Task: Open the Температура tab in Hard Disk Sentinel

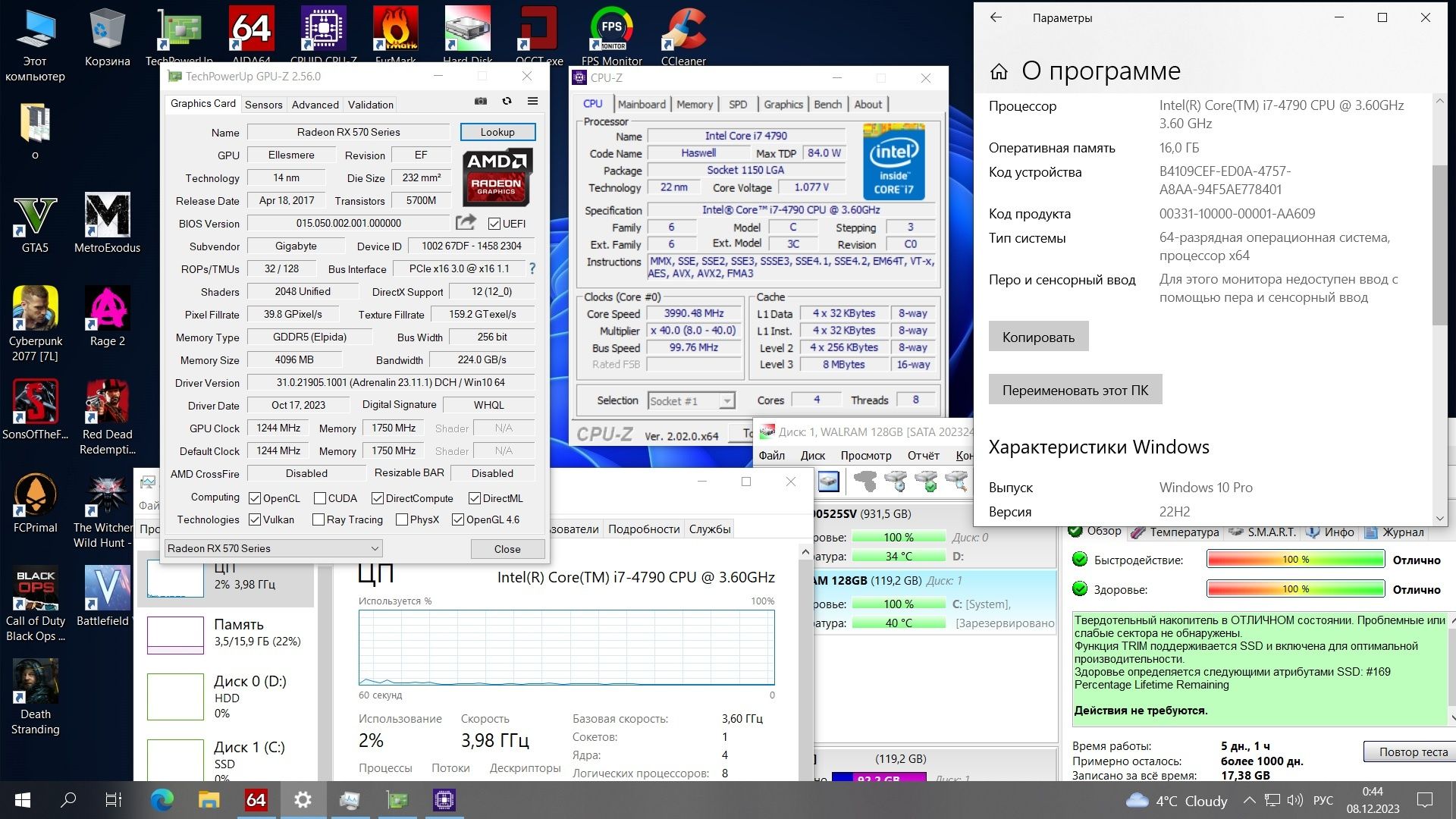Action: click(1175, 532)
